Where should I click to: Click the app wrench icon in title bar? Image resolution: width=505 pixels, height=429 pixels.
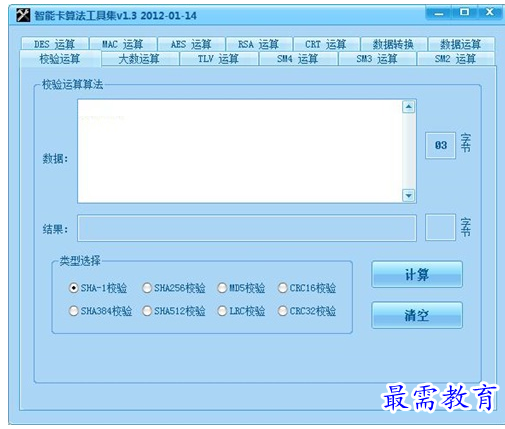[x=23, y=15]
